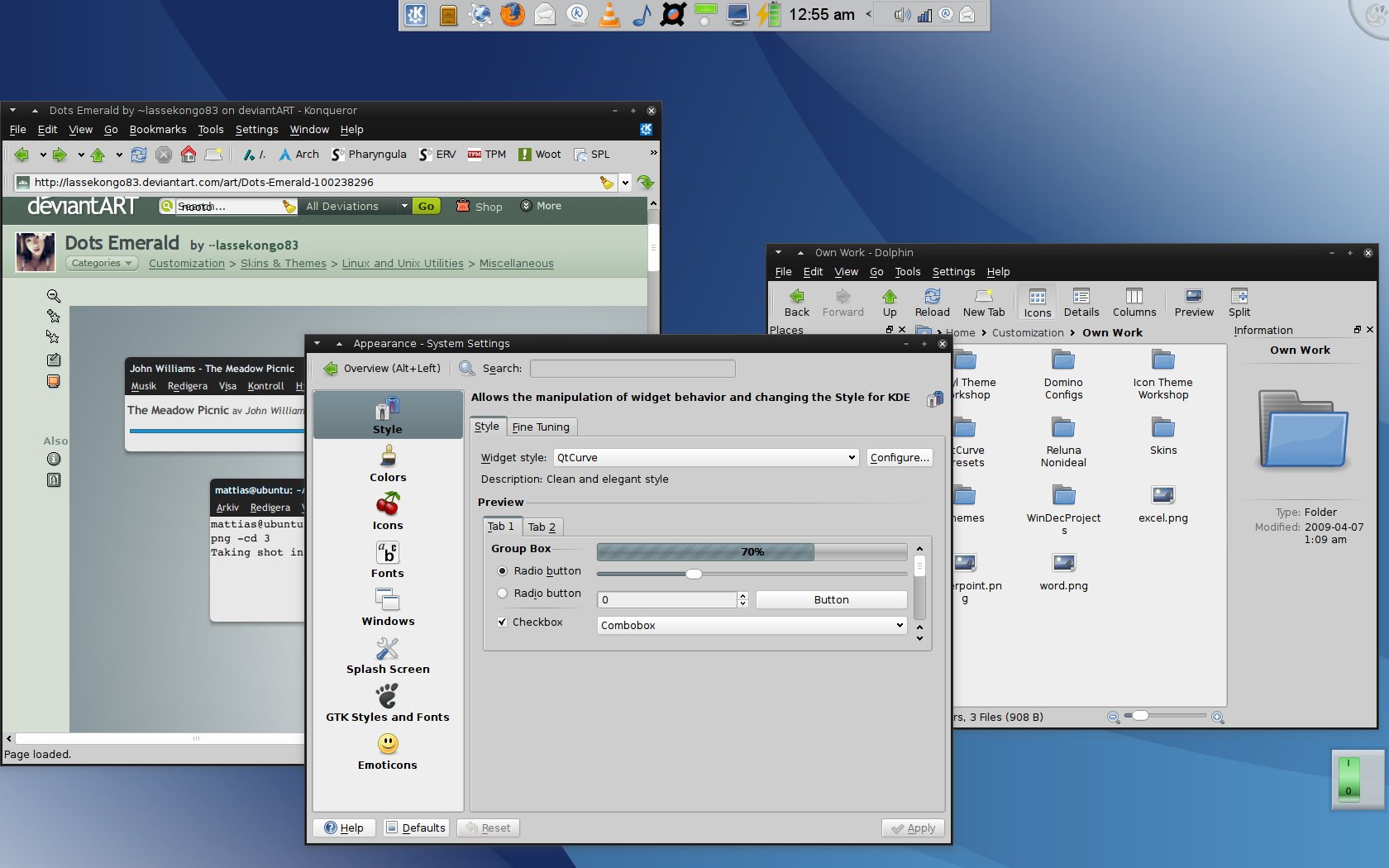The width and height of the screenshot is (1389, 868).
Task: Open Windows section in Appearance settings
Action: 388,608
